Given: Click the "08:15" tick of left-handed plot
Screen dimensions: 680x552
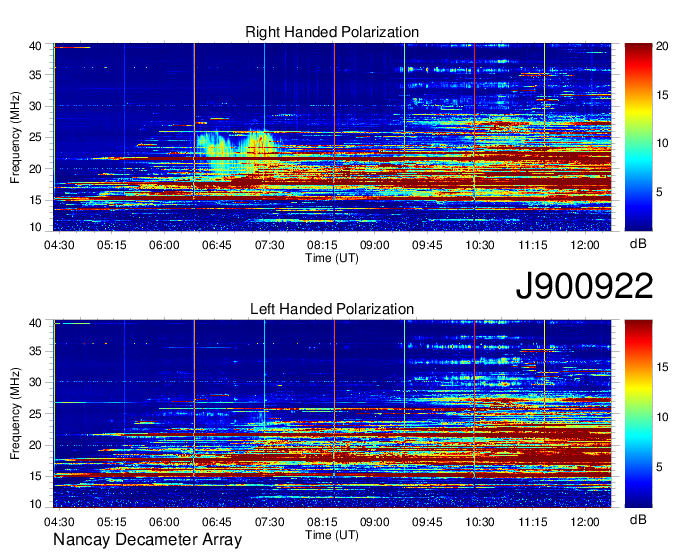Looking at the screenshot, I should (322, 521).
